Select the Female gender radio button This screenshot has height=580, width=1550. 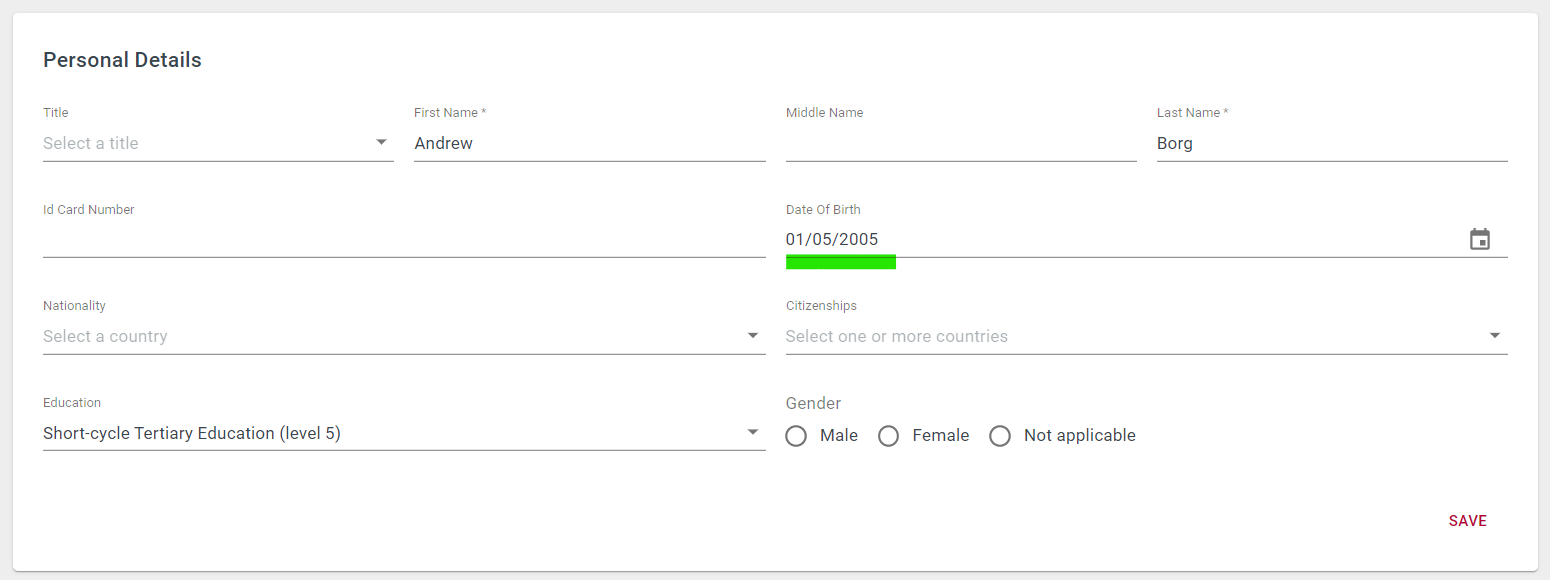888,436
